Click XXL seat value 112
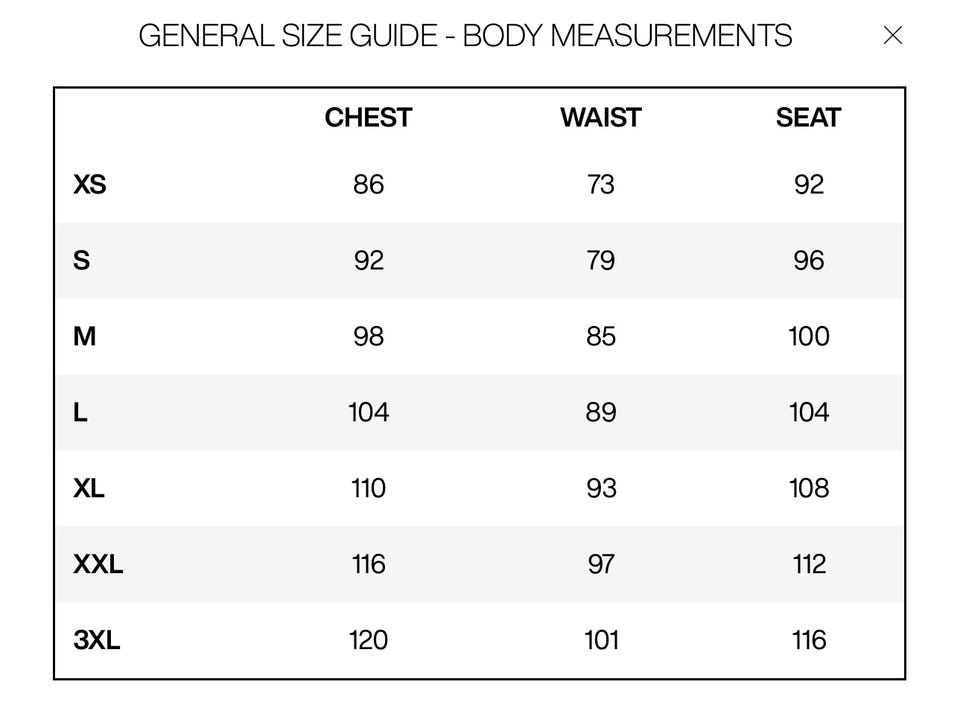Screen dimensions: 960x702 pos(808,564)
